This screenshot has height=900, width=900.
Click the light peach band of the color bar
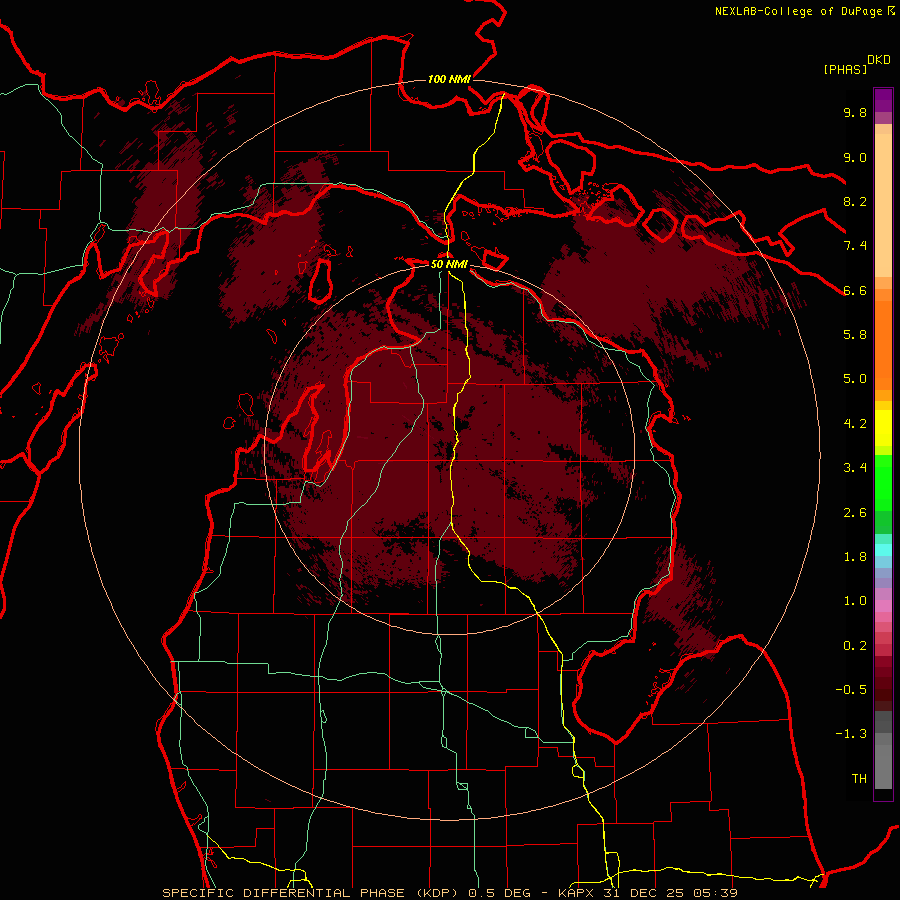[883, 206]
